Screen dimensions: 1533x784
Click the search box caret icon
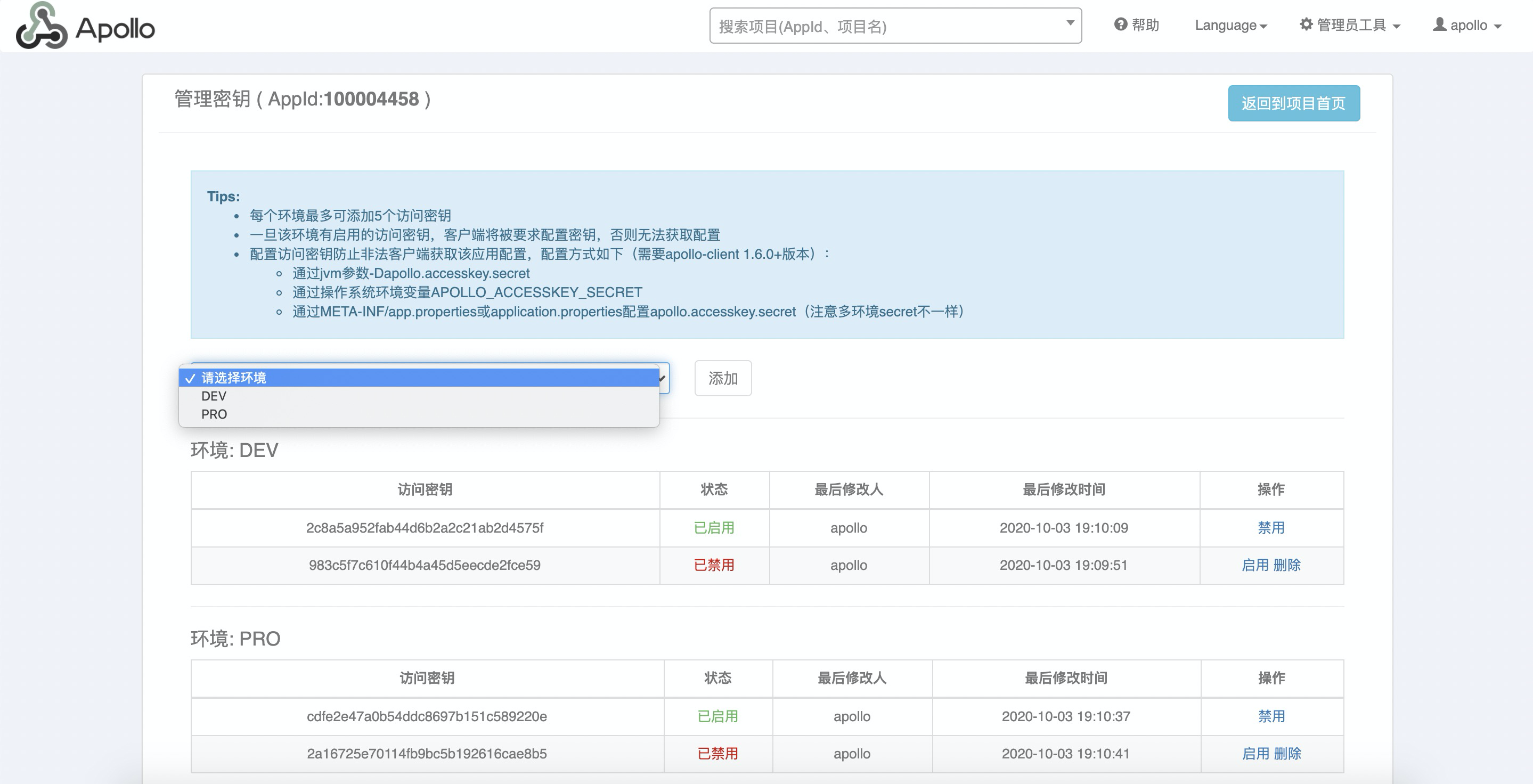pyautogui.click(x=1070, y=24)
